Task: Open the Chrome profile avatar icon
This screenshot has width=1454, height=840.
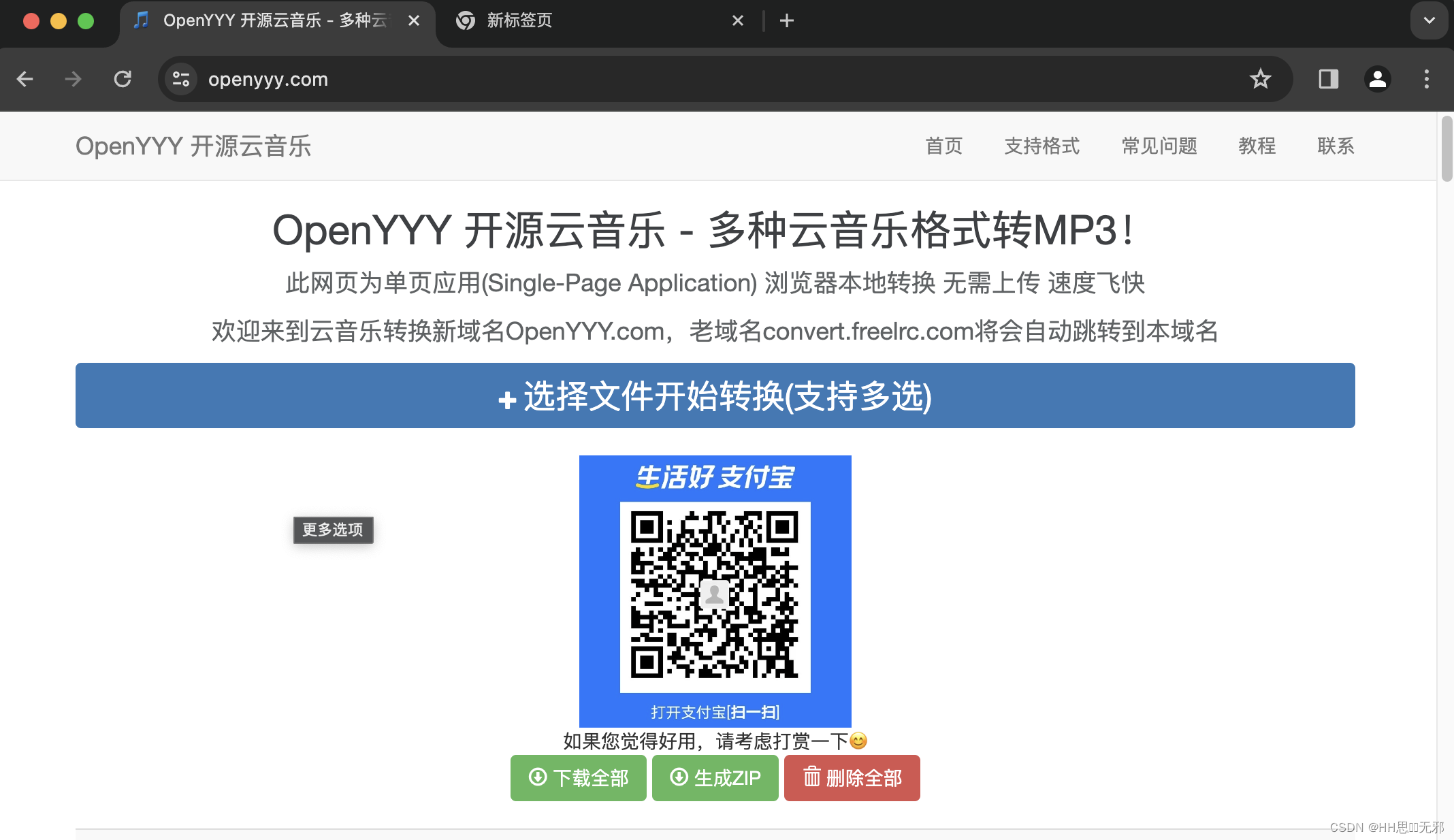Action: point(1377,79)
